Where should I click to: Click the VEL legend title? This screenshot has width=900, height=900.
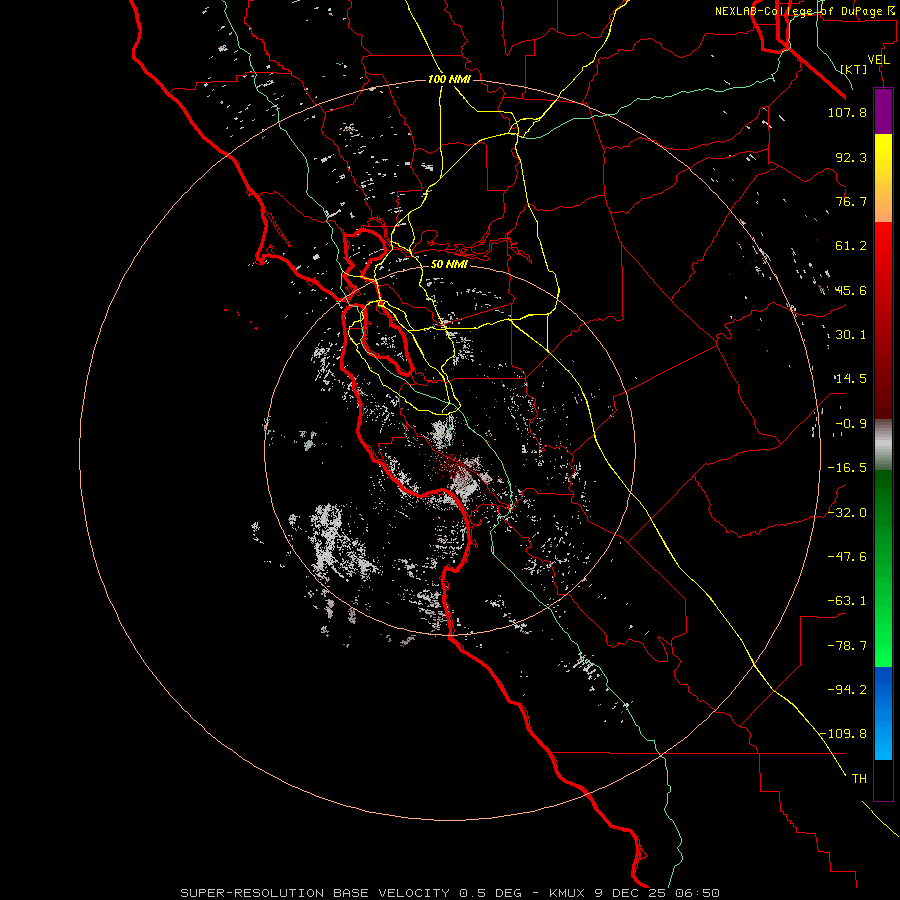(878, 59)
